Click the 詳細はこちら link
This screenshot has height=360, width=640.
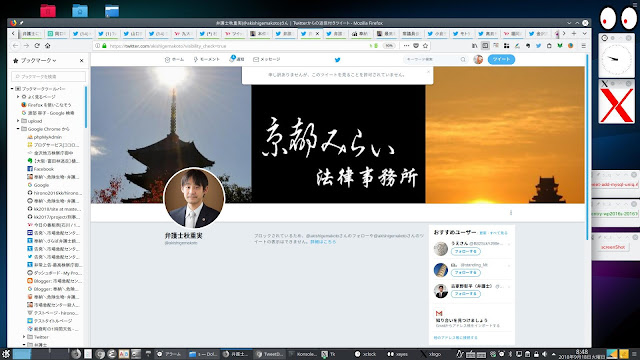[323, 242]
